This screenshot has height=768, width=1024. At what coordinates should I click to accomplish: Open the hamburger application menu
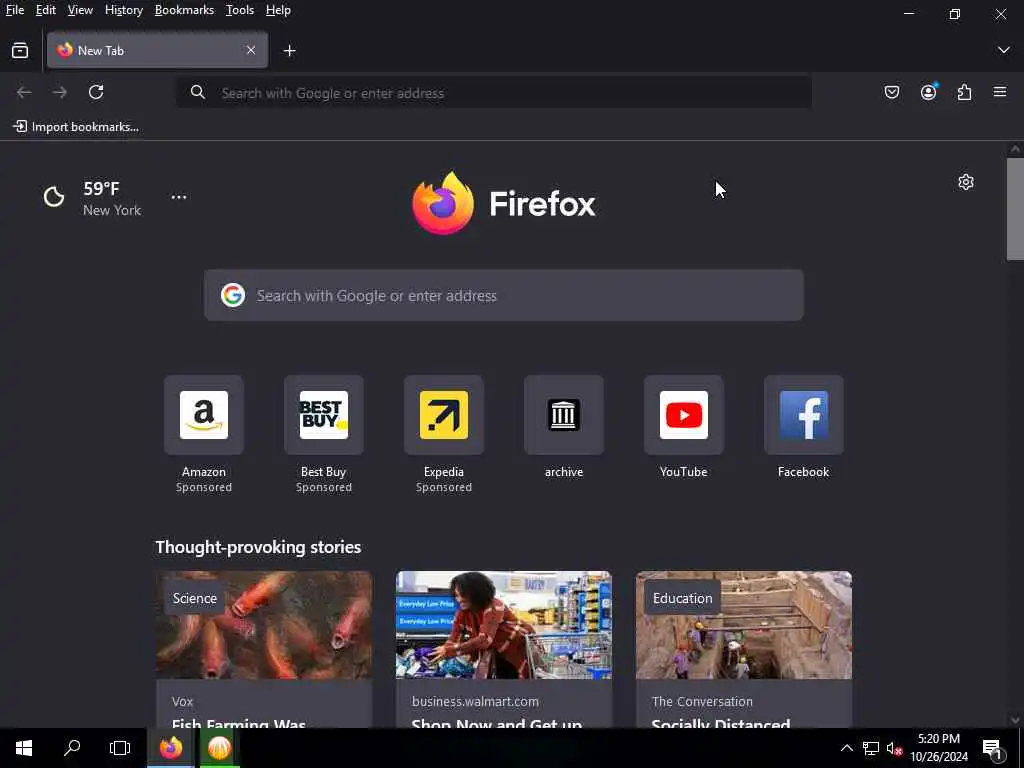[x=1000, y=92]
